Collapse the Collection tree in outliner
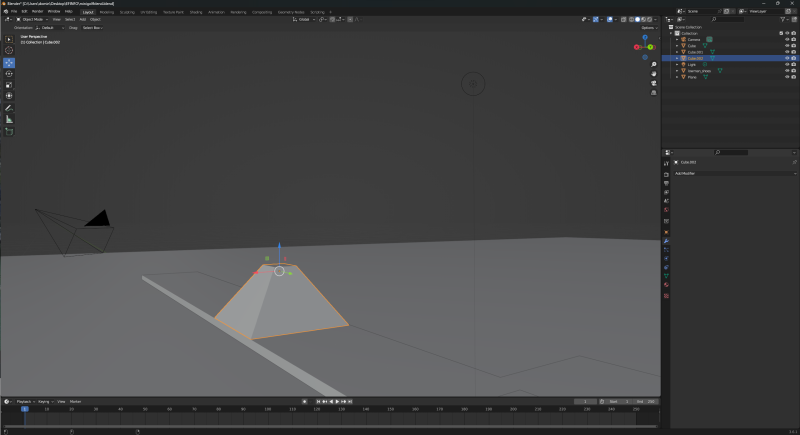Screen dimensions: 800x435 671,33
